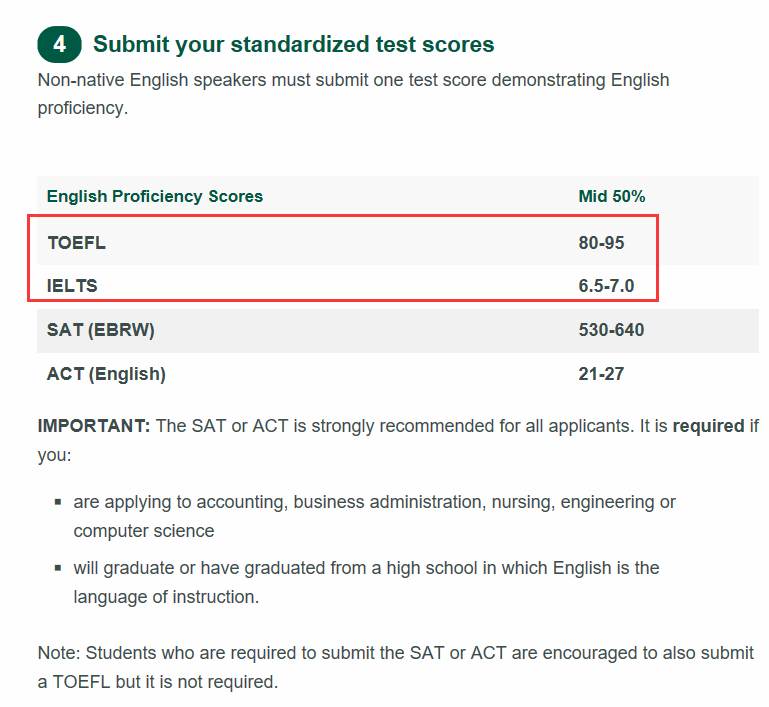Click the "Mid 50%" column header

click(x=612, y=196)
